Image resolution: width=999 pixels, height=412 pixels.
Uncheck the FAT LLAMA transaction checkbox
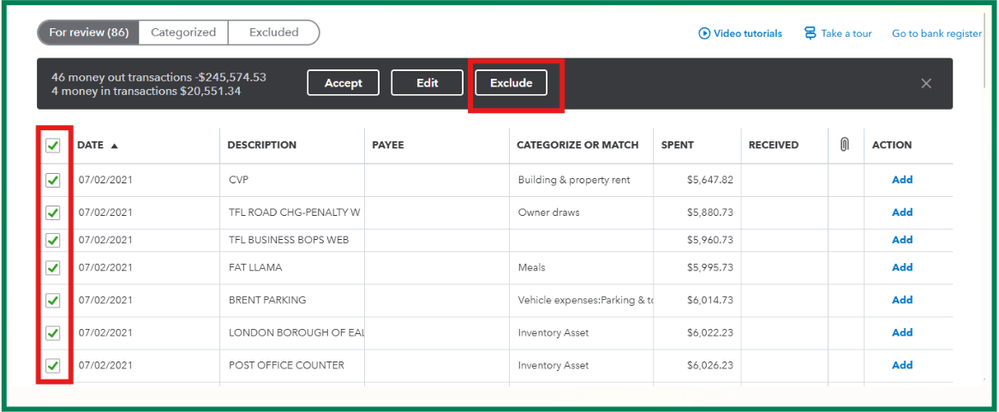point(53,267)
